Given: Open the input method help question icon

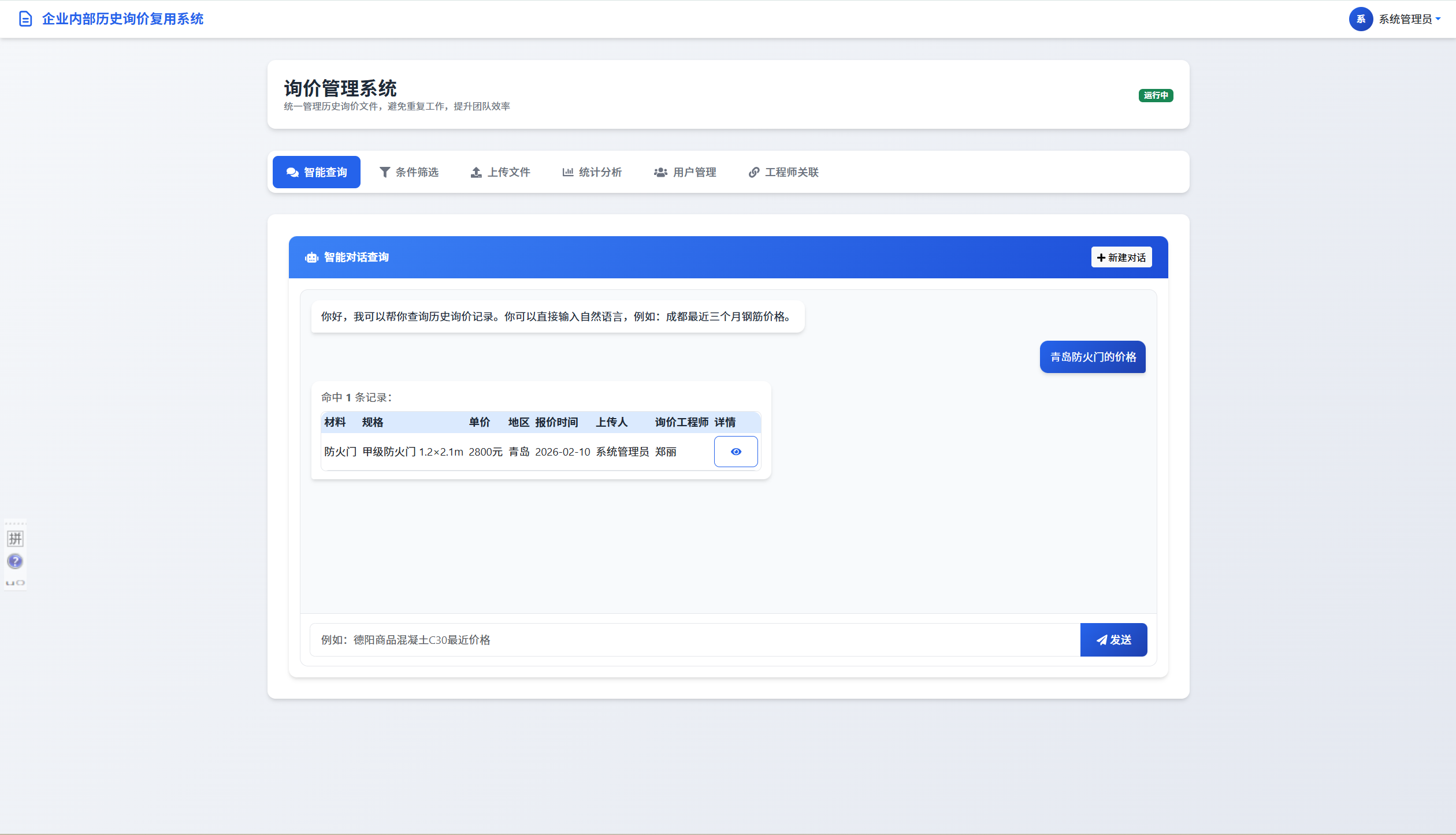Looking at the screenshot, I should (15, 561).
